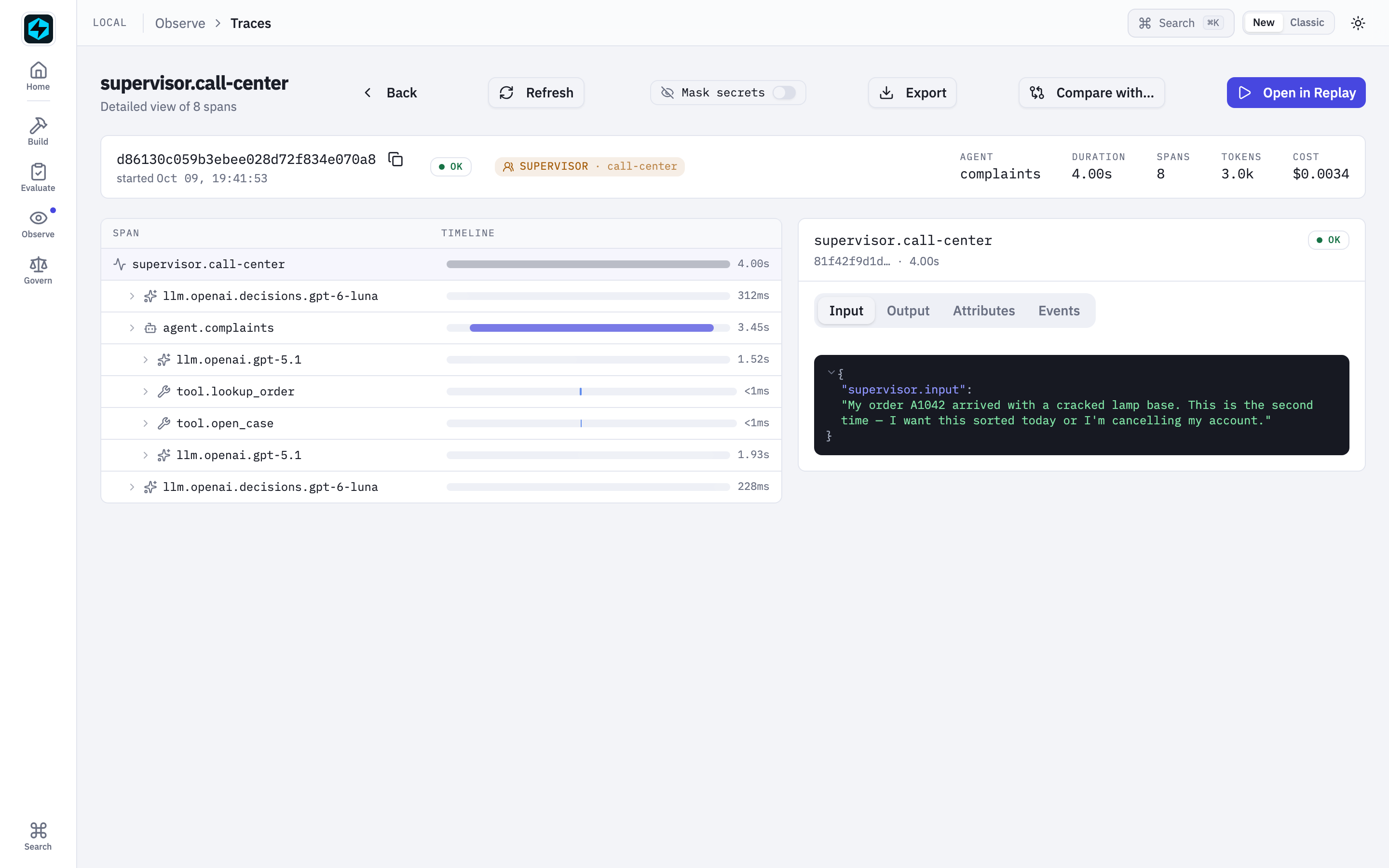This screenshot has height=868, width=1389.
Task: Click the activity icon beside supervisor.call-center span
Action: (x=120, y=264)
